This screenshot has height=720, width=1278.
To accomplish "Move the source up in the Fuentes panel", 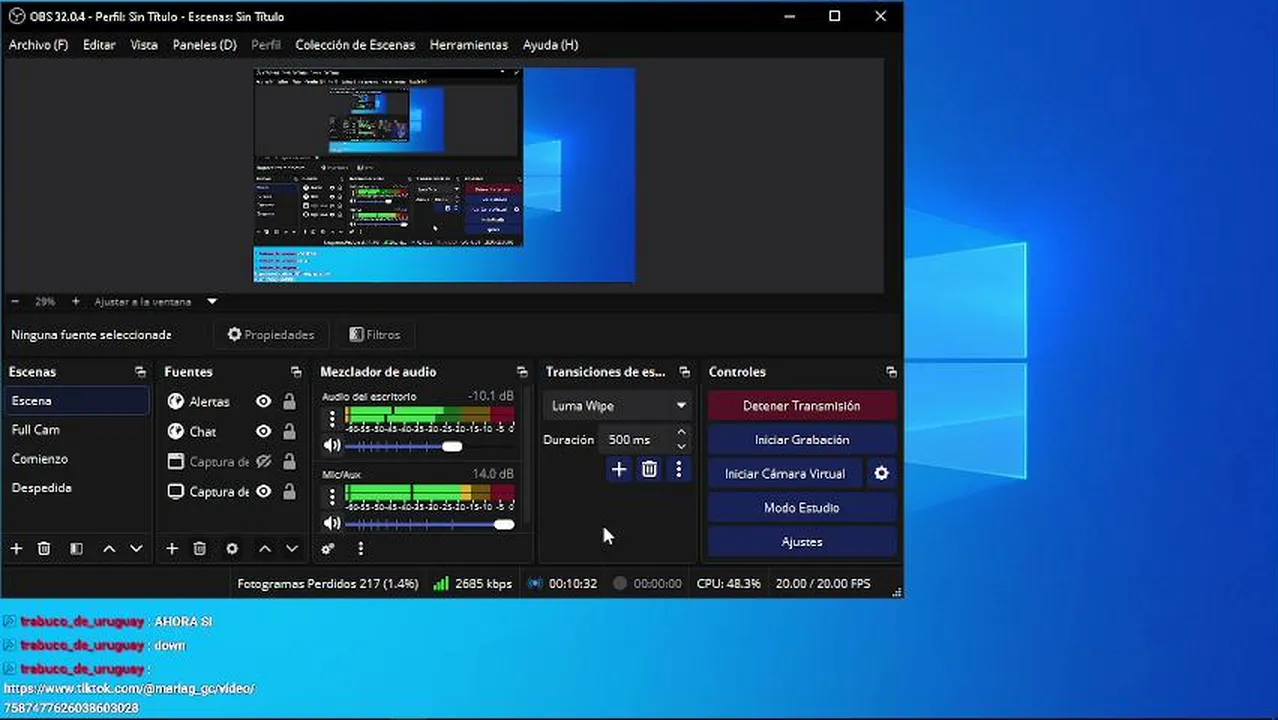I will pyautogui.click(x=265, y=549).
